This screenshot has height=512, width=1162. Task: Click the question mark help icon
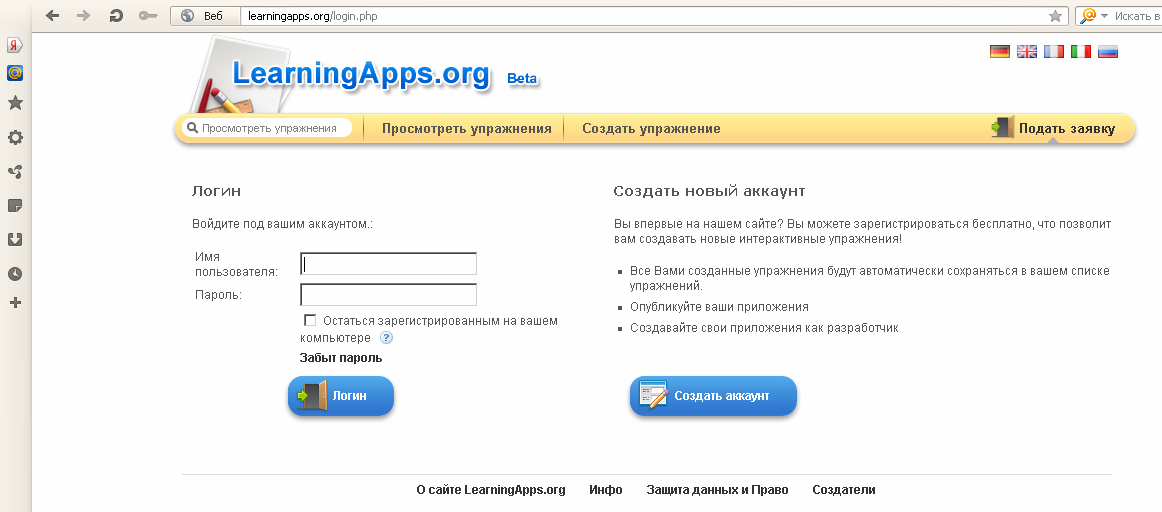click(x=386, y=338)
